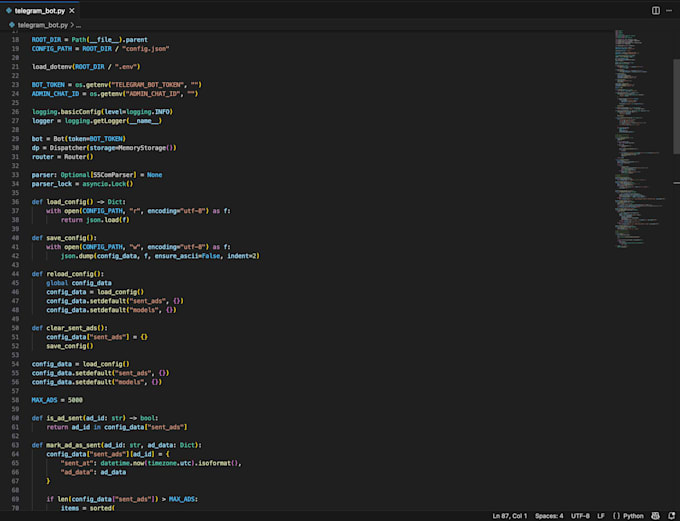680x521 pixels.
Task: Click 'global config_data' statement
Action: pos(79,283)
